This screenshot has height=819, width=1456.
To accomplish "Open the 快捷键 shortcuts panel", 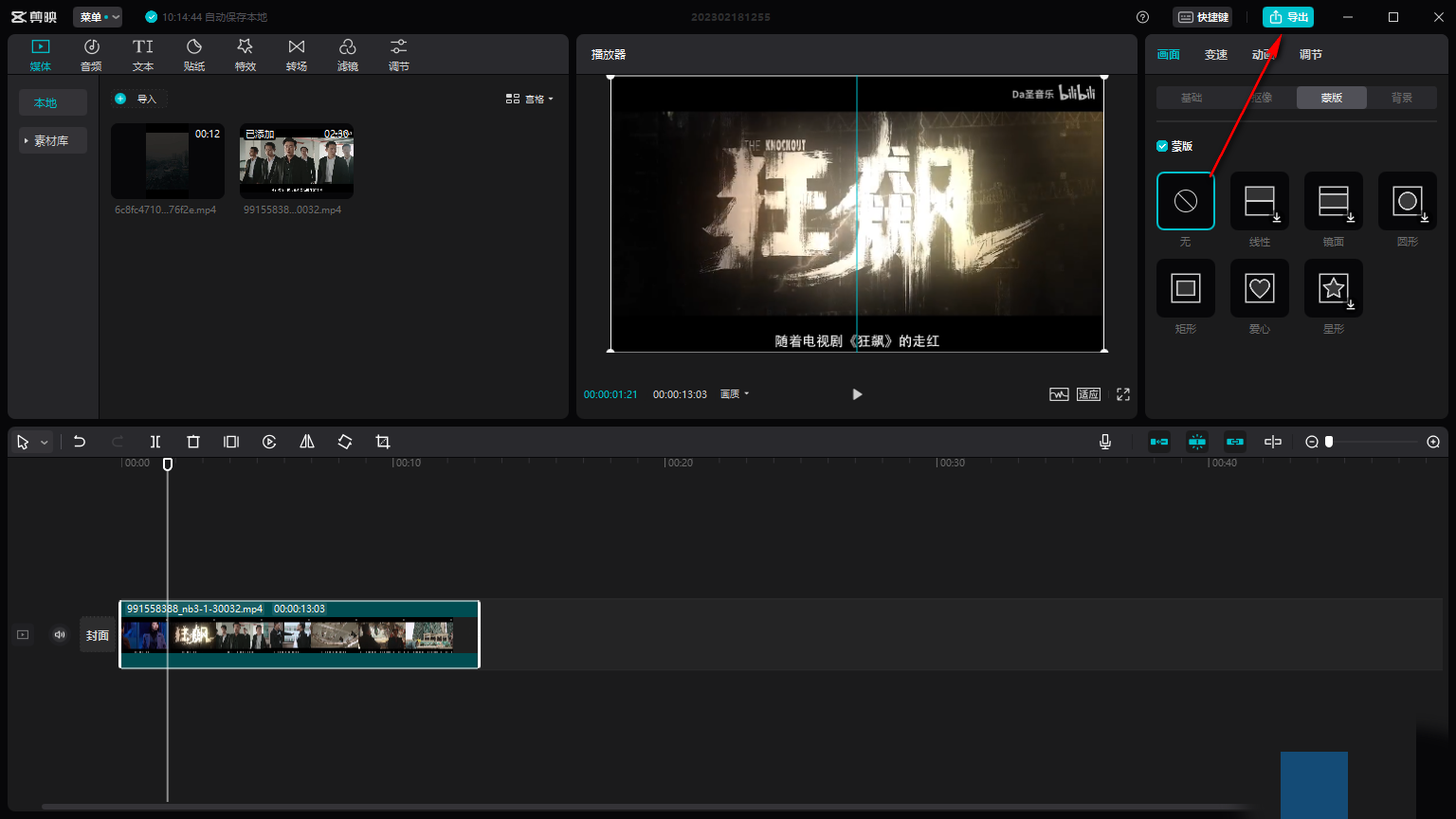I will click(x=1203, y=17).
